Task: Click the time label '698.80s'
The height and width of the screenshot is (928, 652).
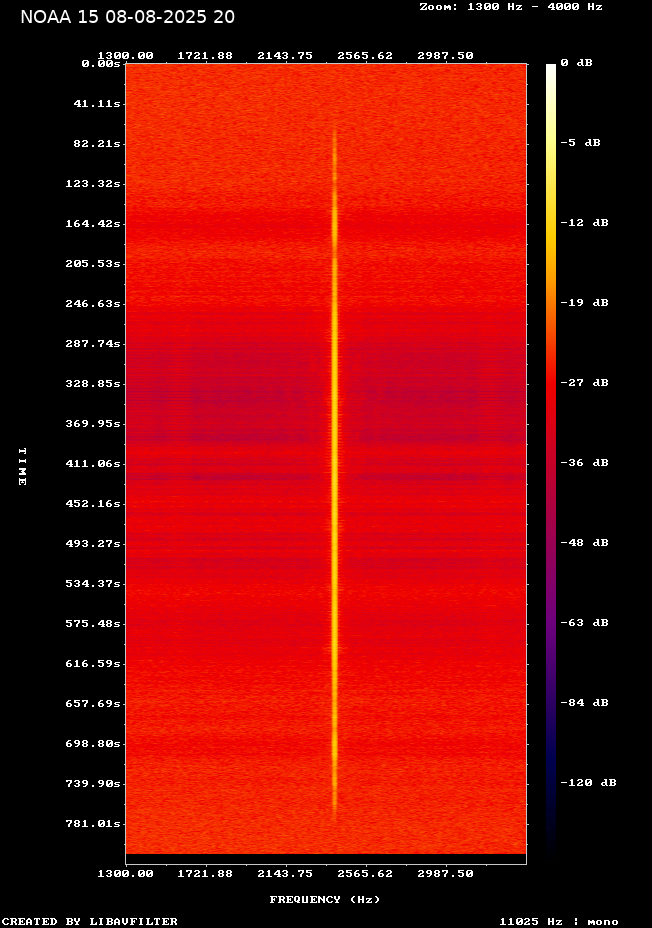Action: 93,743
